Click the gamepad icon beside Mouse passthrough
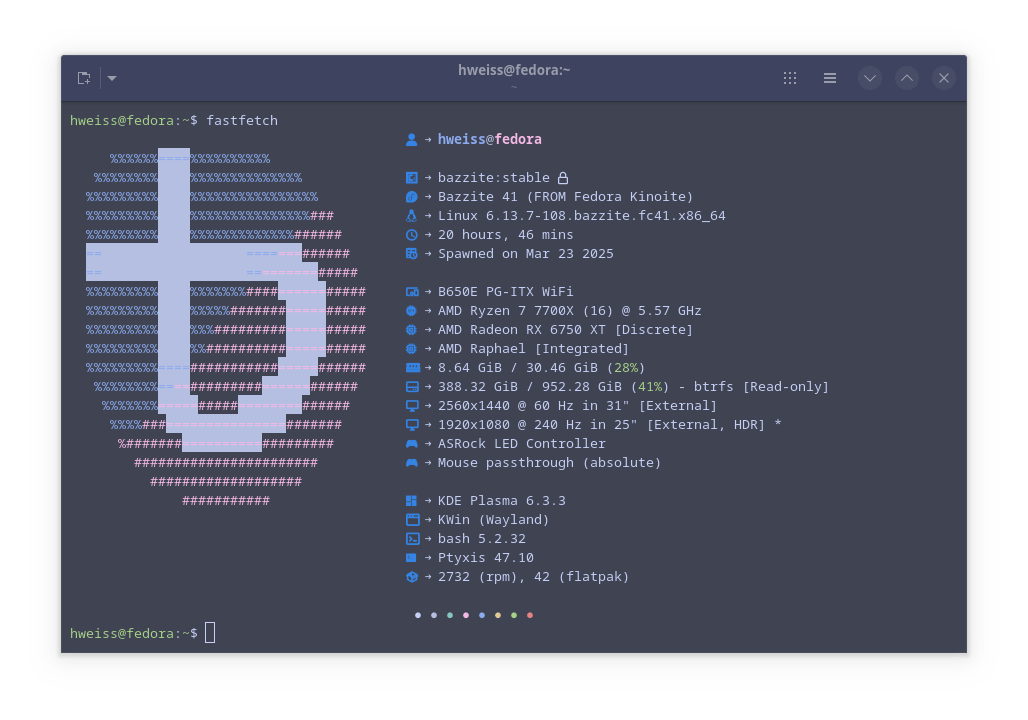This screenshot has height=720, width=1028. coord(412,463)
